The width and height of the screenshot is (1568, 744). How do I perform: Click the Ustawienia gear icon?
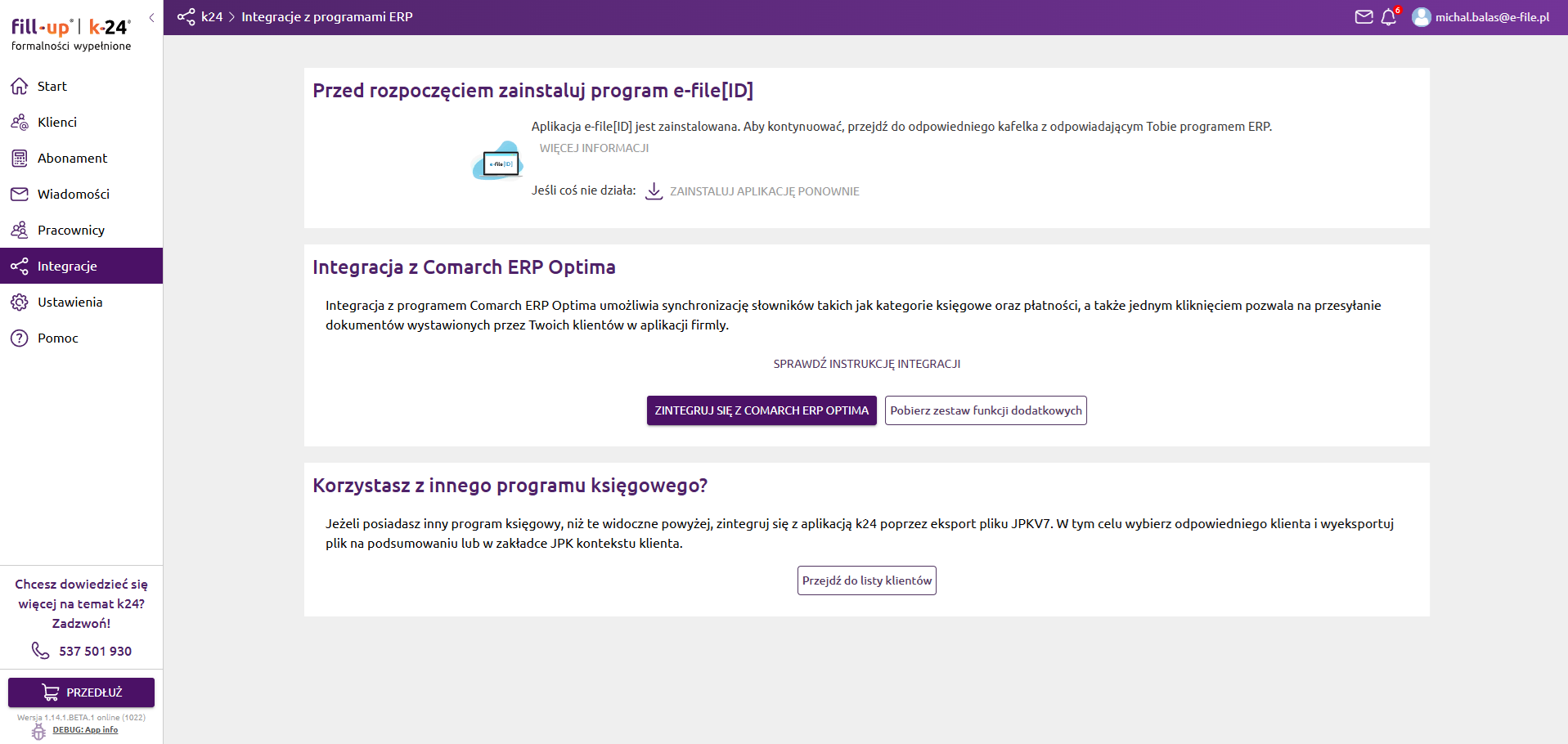[20, 302]
